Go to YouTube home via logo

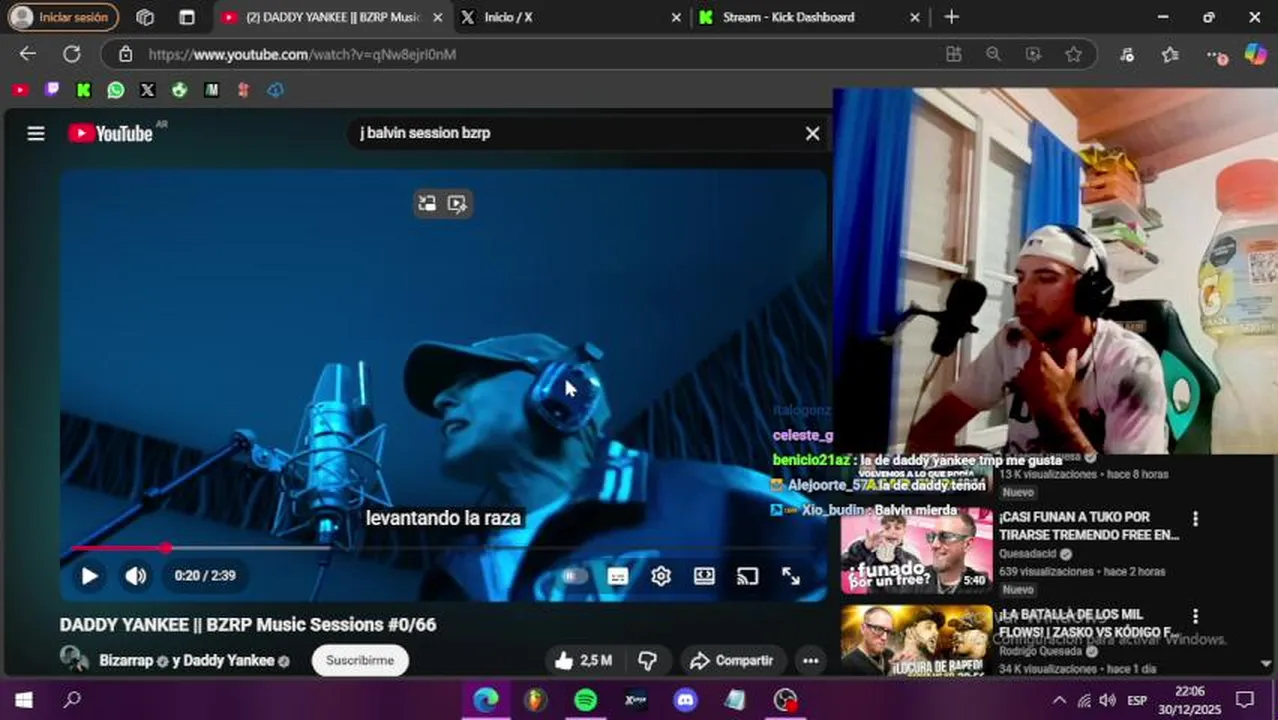point(111,133)
